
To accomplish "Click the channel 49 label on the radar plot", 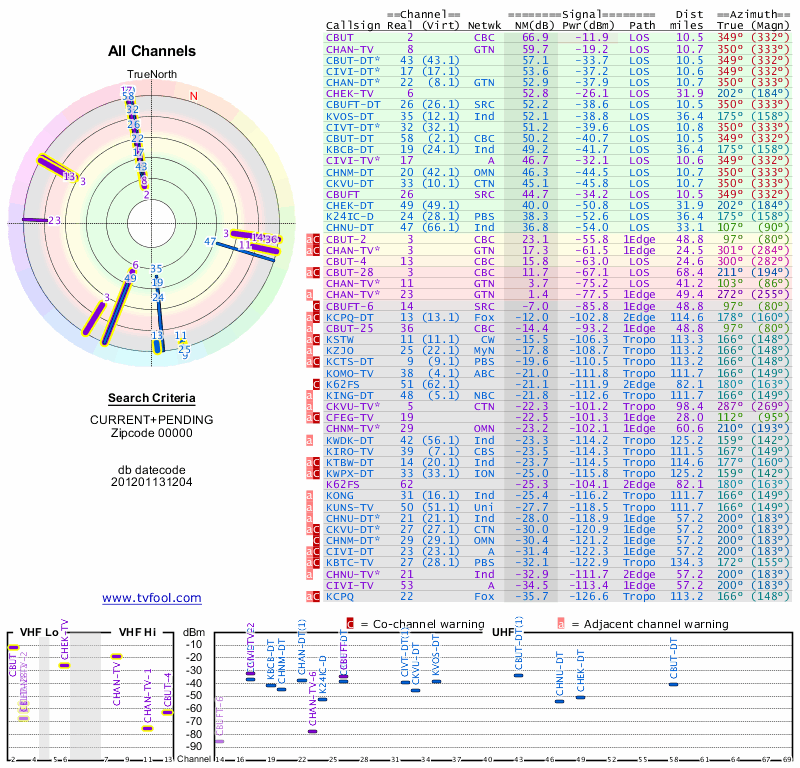I will click(131, 278).
